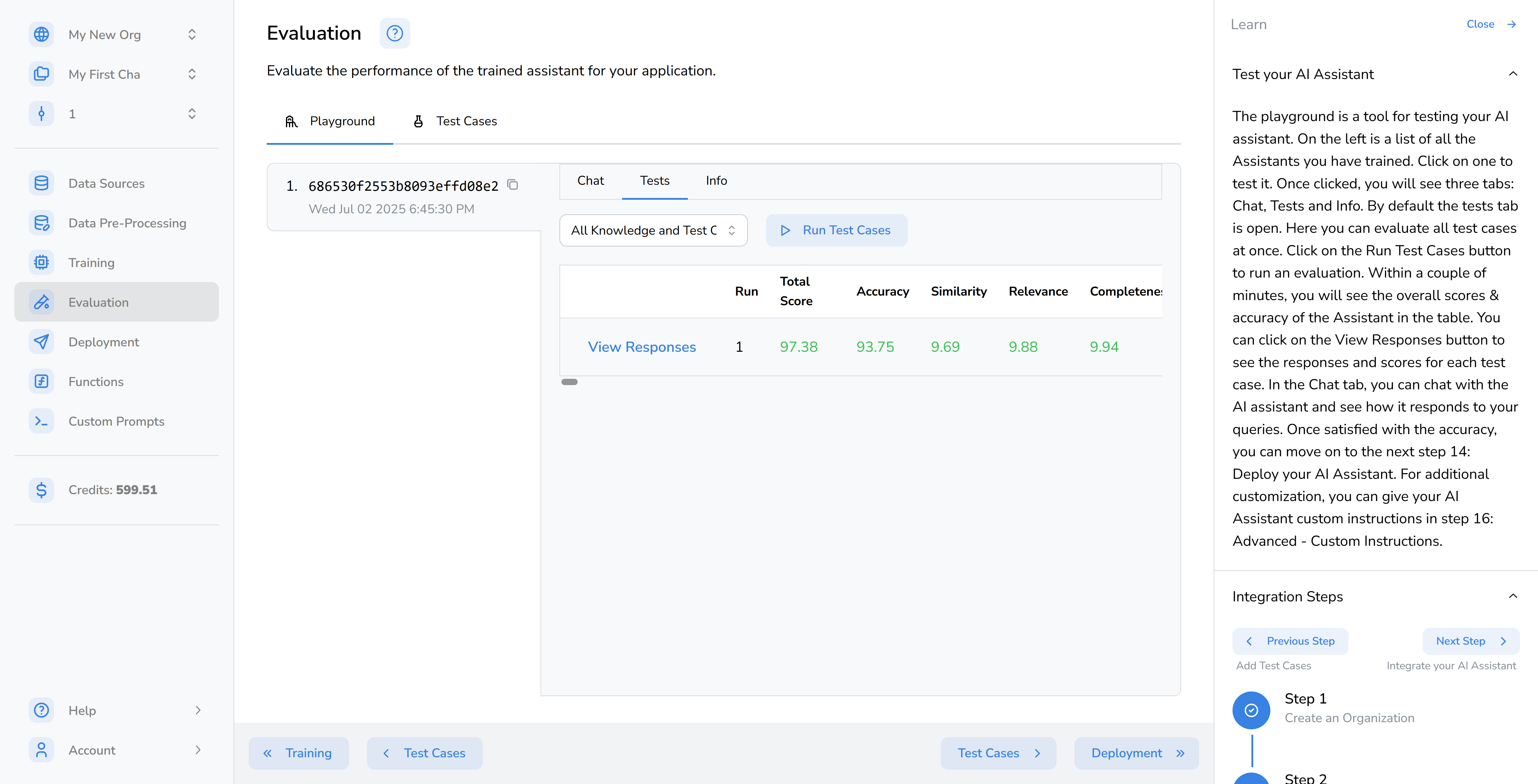Collapse the Test your AI Assistant section
Viewport: 1538px width, 784px height.
(x=1513, y=74)
